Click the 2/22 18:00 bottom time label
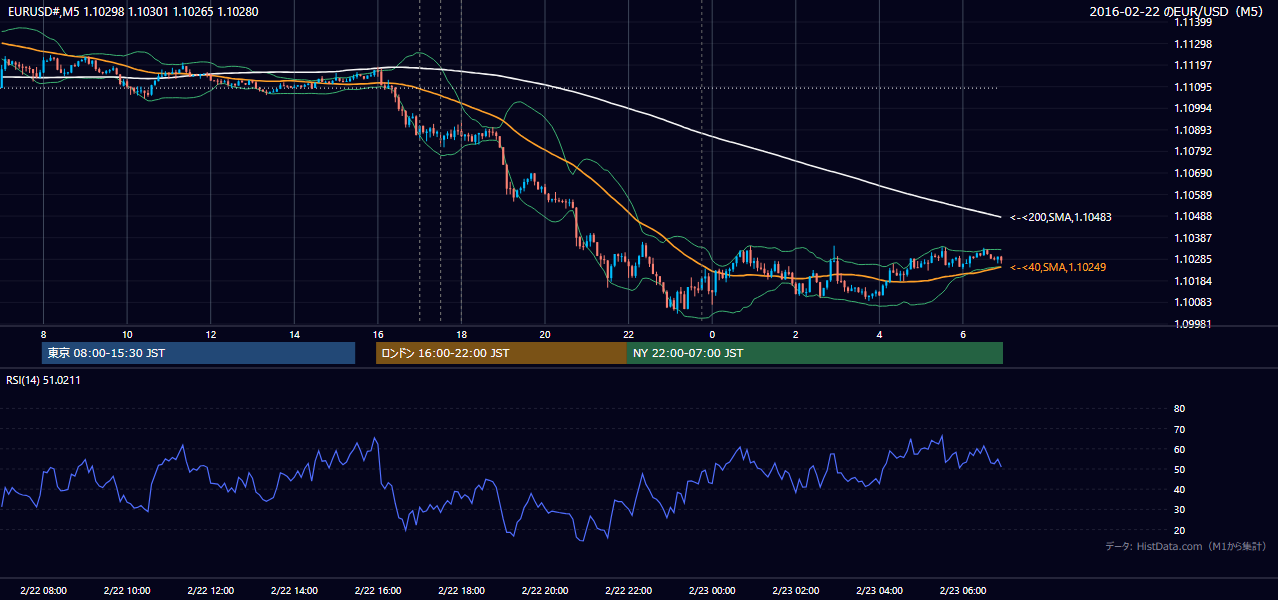This screenshot has width=1278, height=600. tap(461, 590)
